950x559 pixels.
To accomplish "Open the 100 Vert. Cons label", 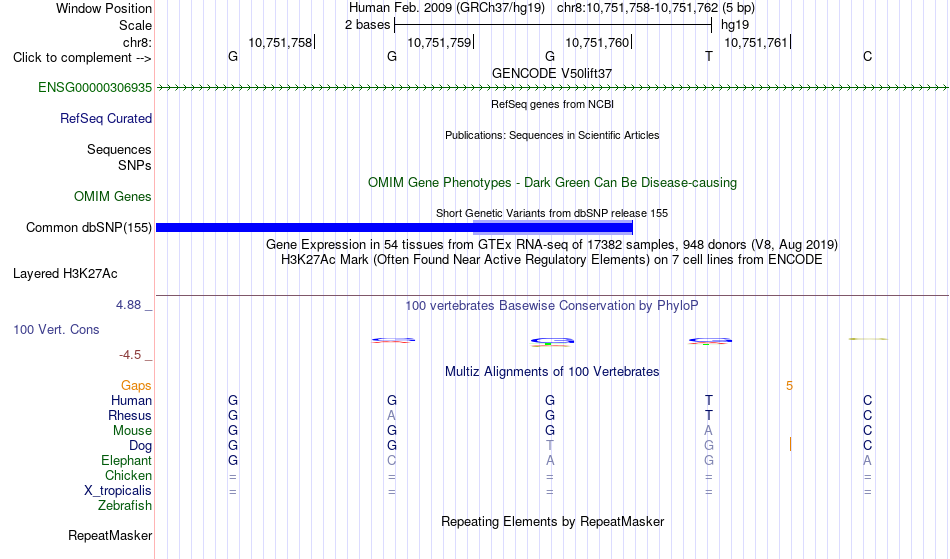I will (56, 329).
